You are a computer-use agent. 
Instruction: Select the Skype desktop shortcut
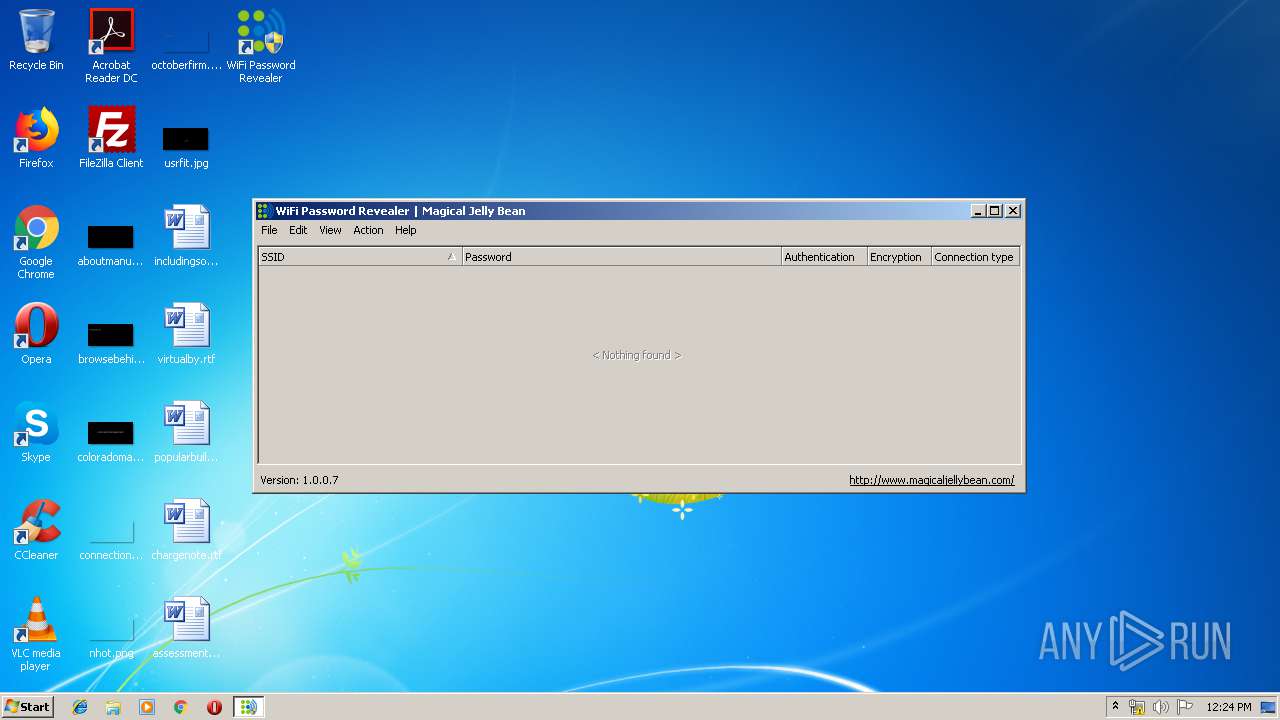(36, 432)
